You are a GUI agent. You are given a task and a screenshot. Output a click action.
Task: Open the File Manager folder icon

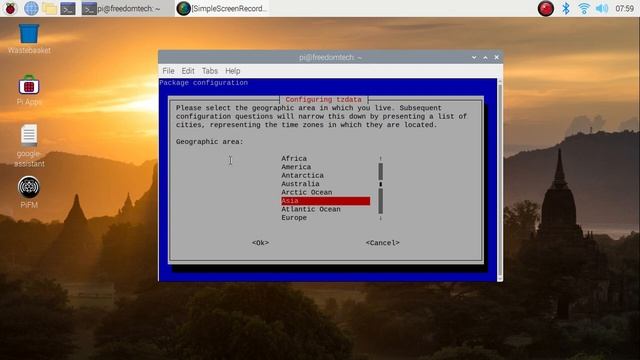coord(49,8)
